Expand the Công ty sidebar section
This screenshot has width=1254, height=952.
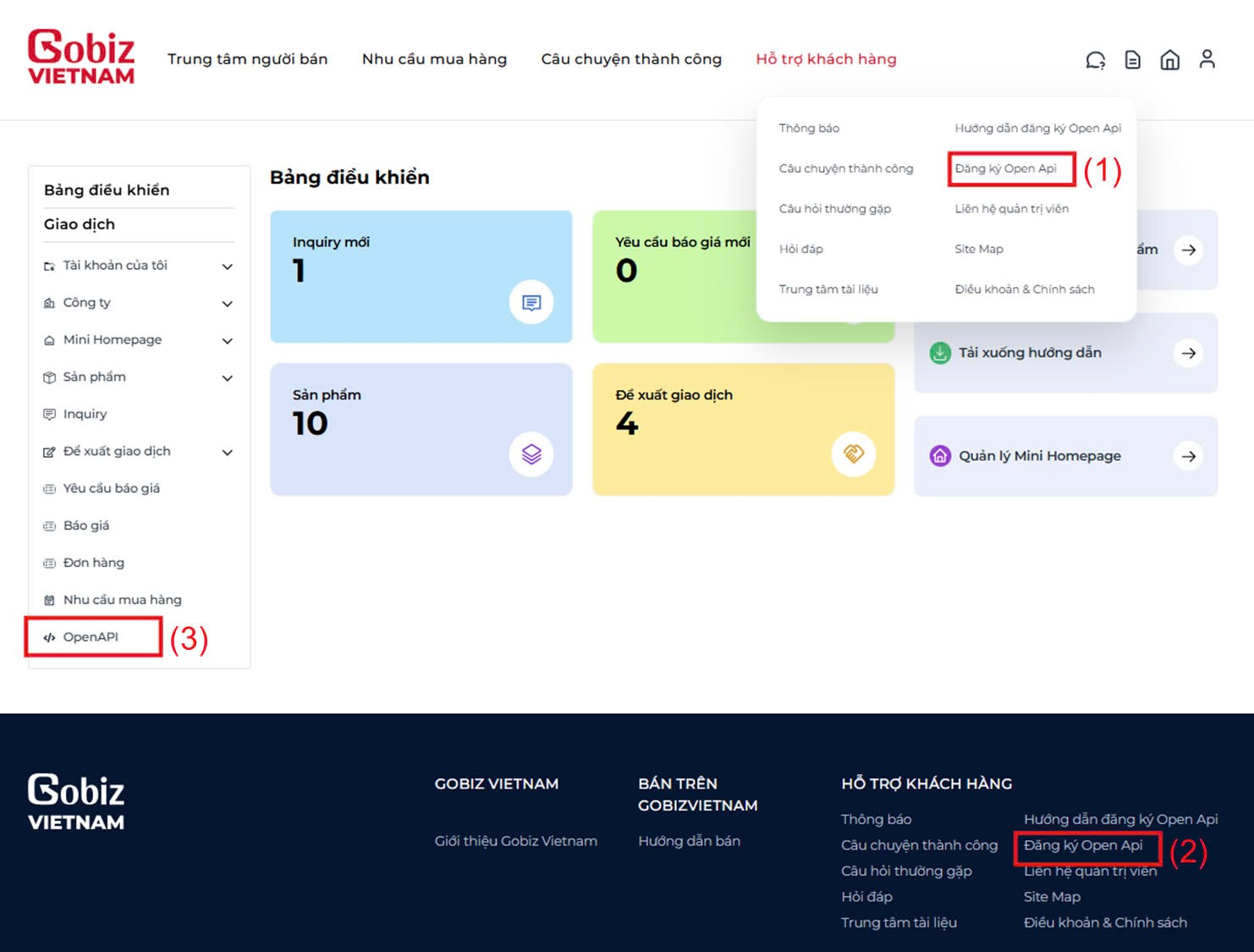(x=227, y=303)
